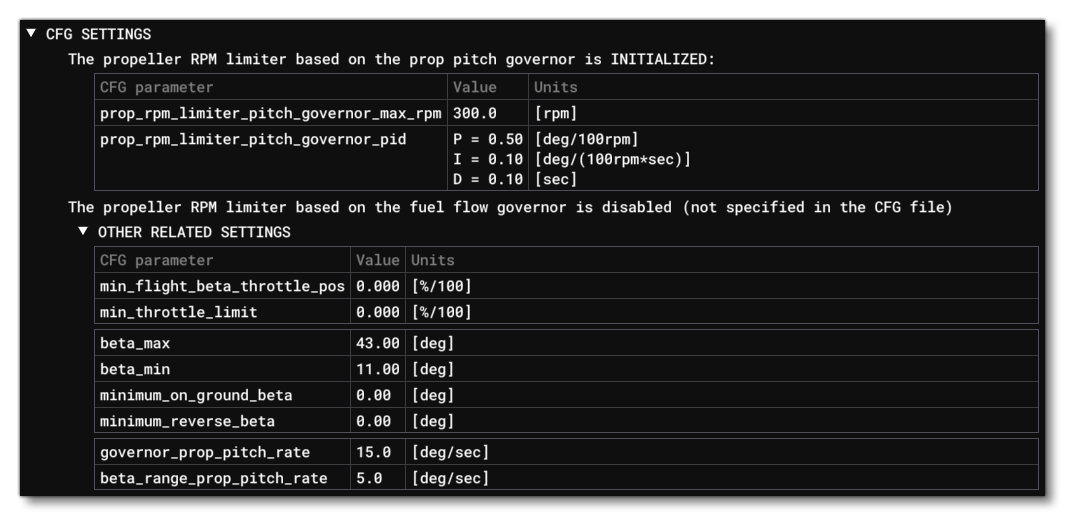Click the I = 0.10 value
The width and height of the screenshot is (1065, 516).
(489, 159)
